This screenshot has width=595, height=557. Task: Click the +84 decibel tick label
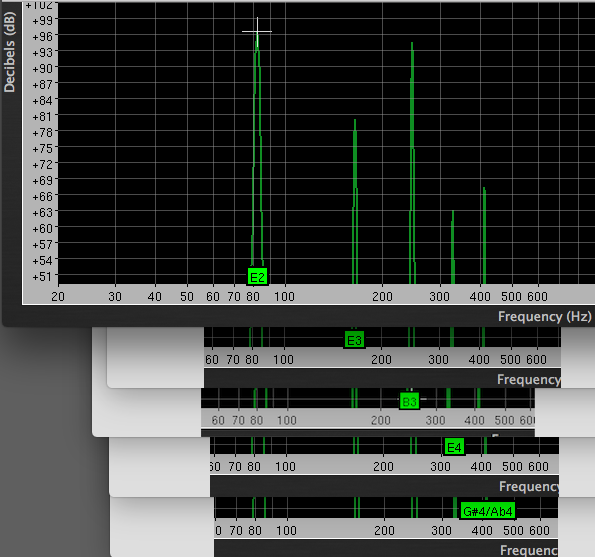(x=42, y=101)
